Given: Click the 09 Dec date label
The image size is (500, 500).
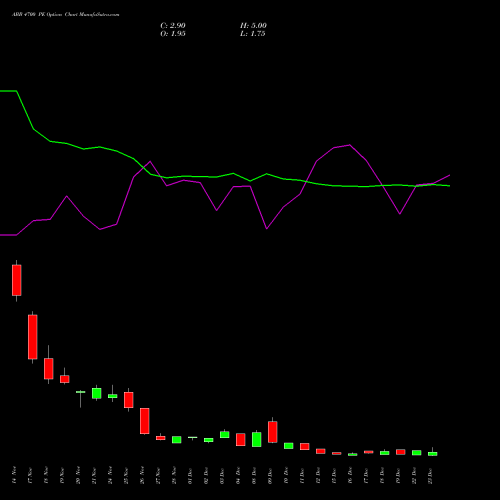Looking at the screenshot, I should point(270,475).
